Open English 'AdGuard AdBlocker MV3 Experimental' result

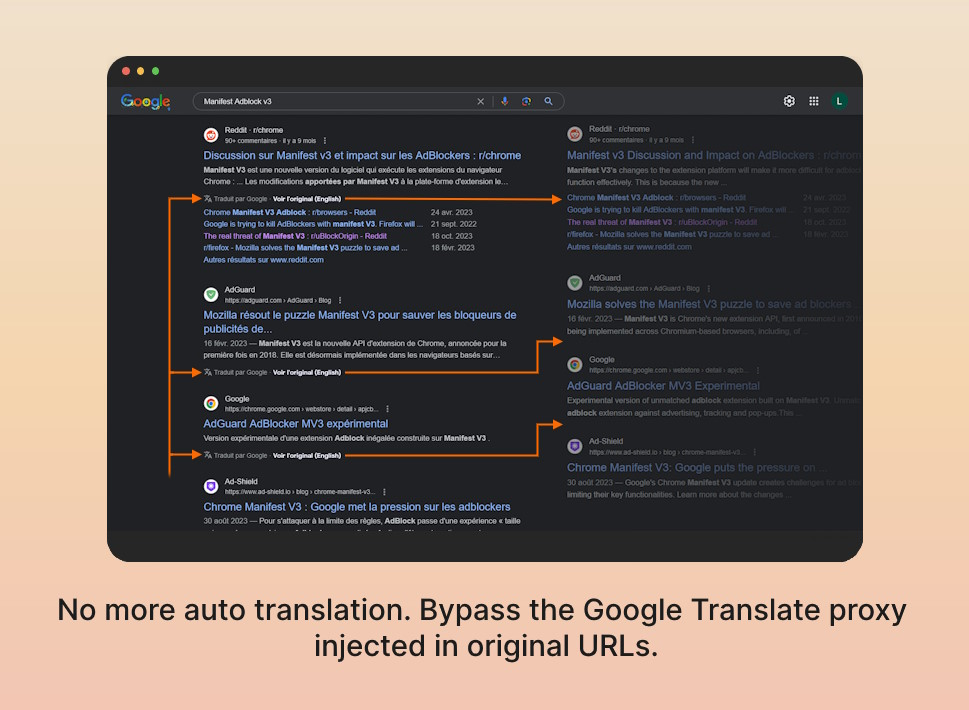664,386
